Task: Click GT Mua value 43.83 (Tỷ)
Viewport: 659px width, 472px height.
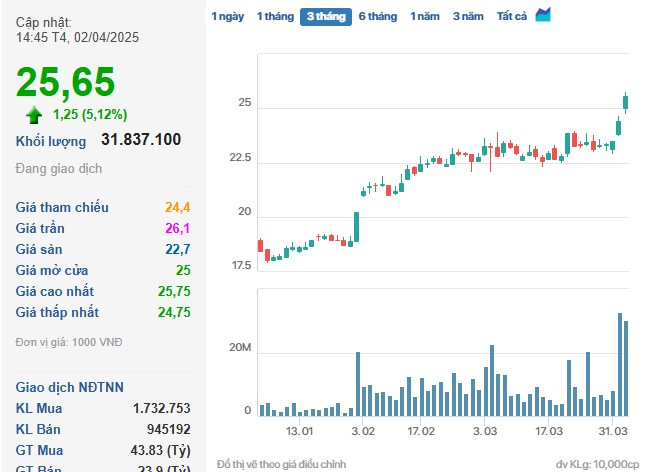Action: click(161, 451)
